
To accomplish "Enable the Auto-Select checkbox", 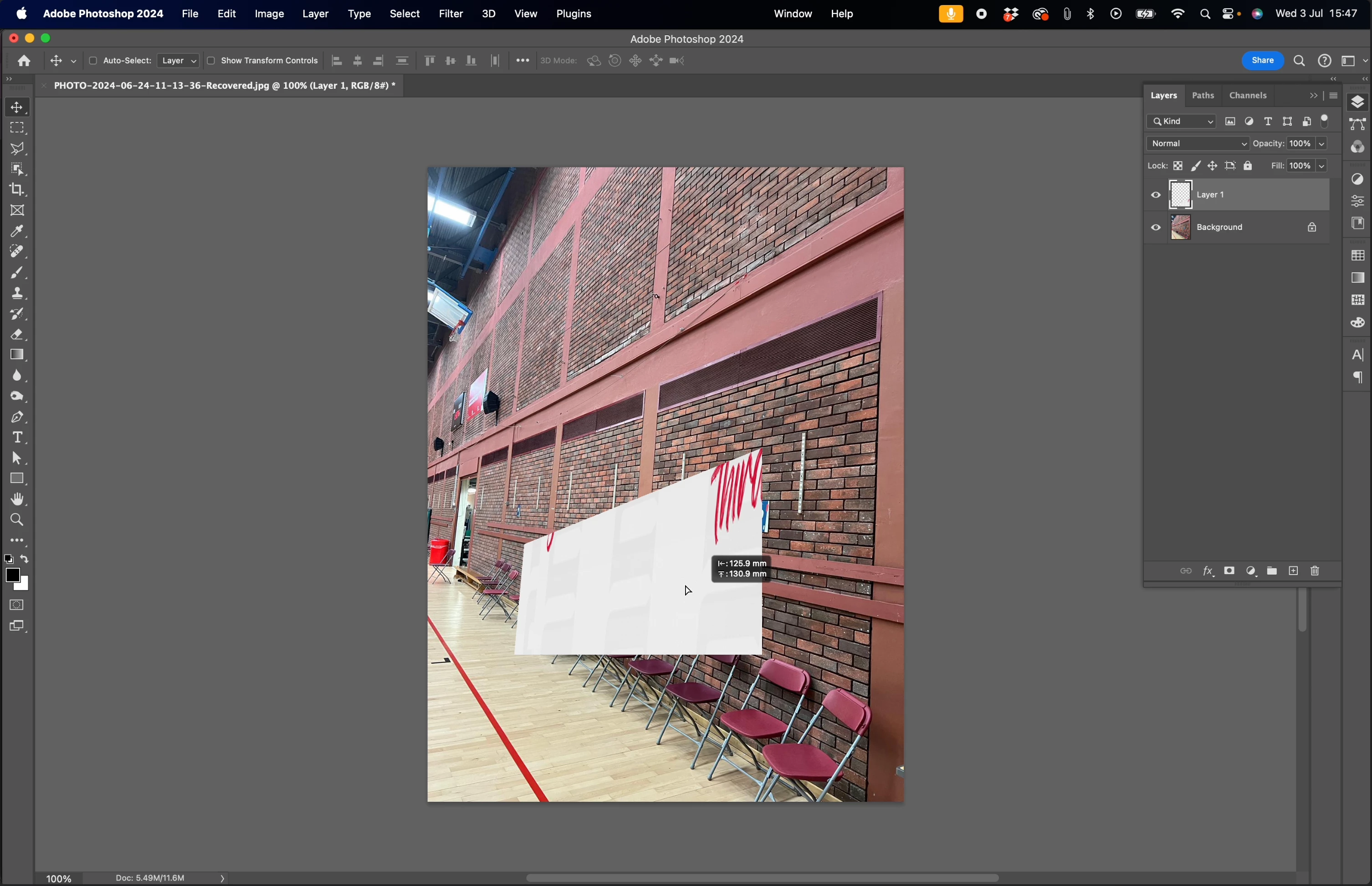I will [92, 61].
